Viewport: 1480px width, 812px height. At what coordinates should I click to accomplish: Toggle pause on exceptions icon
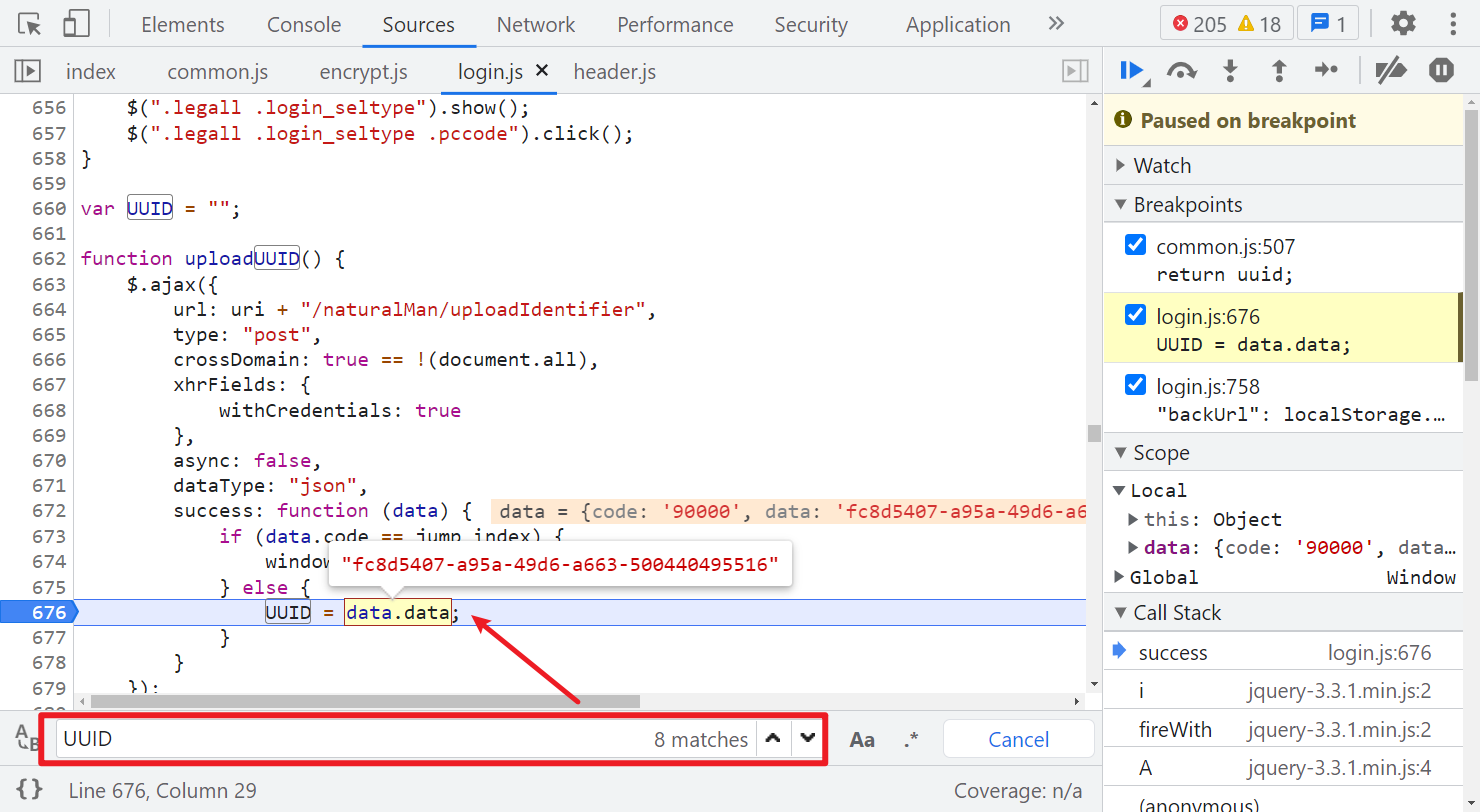coord(1441,70)
